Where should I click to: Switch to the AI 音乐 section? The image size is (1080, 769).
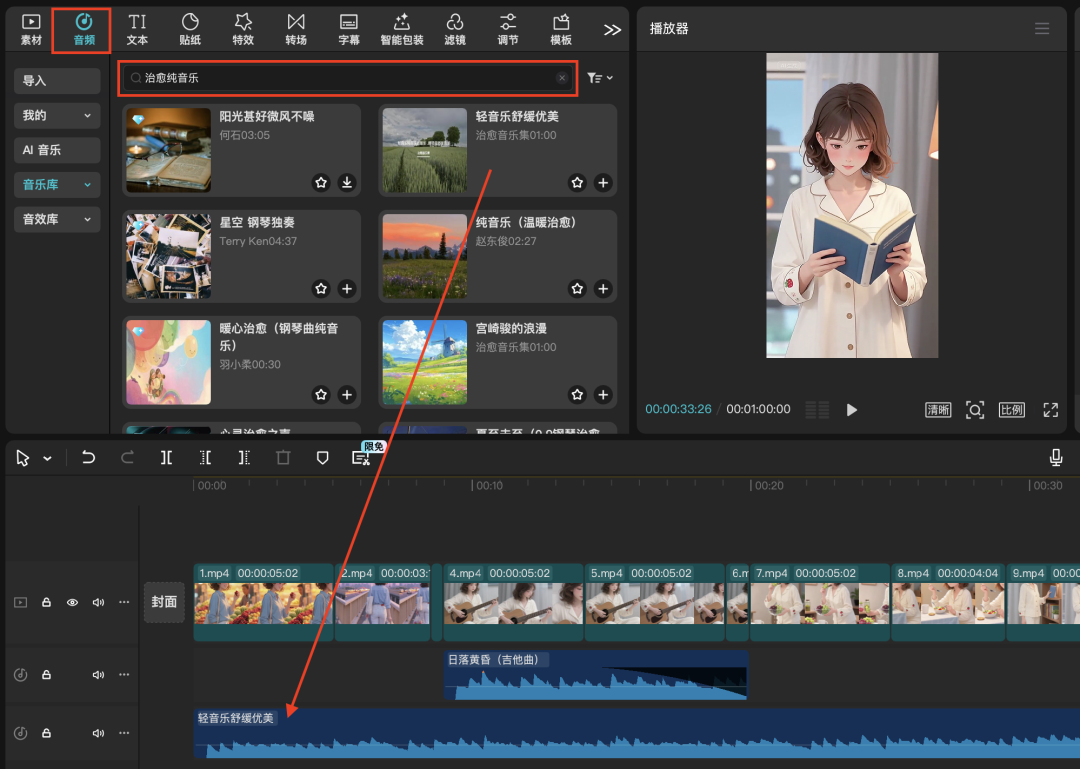56,149
